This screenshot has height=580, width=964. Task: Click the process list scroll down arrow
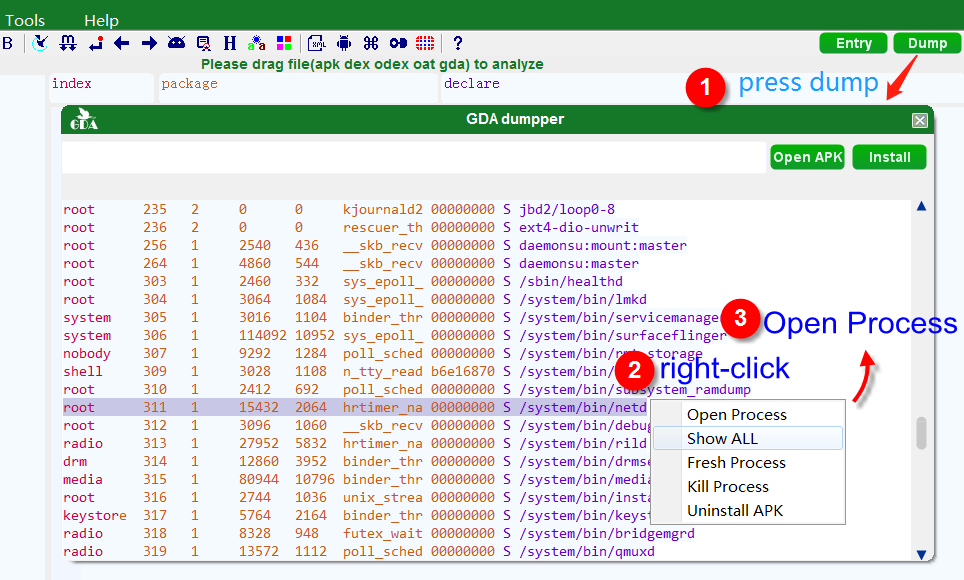pyautogui.click(x=921, y=554)
